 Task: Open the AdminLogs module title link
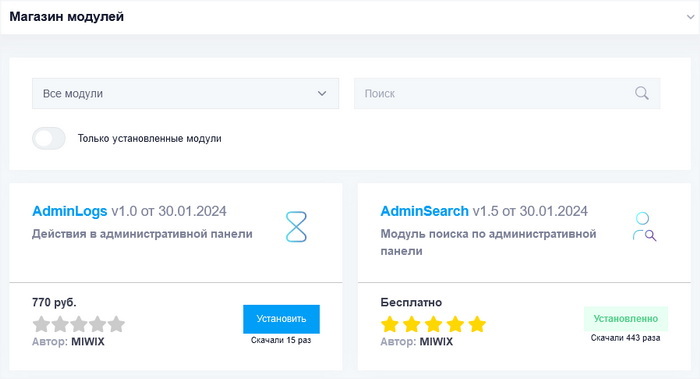[x=70, y=211]
